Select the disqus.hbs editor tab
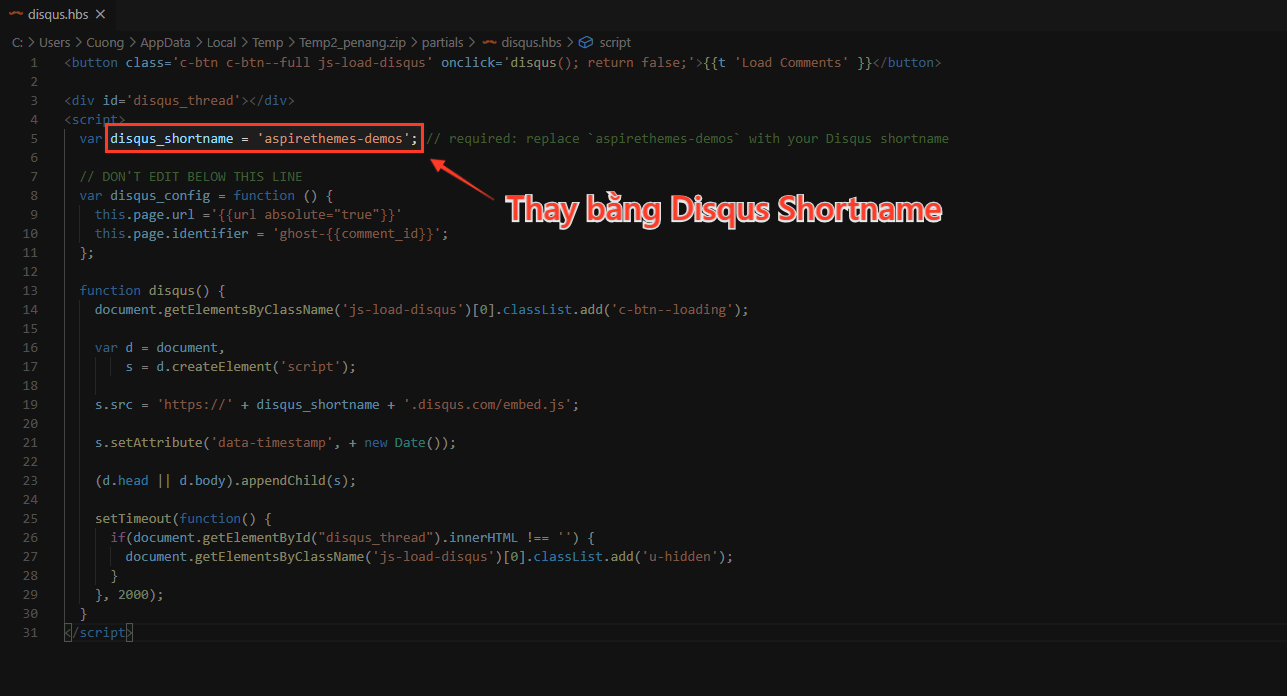 pyautogui.click(x=57, y=14)
